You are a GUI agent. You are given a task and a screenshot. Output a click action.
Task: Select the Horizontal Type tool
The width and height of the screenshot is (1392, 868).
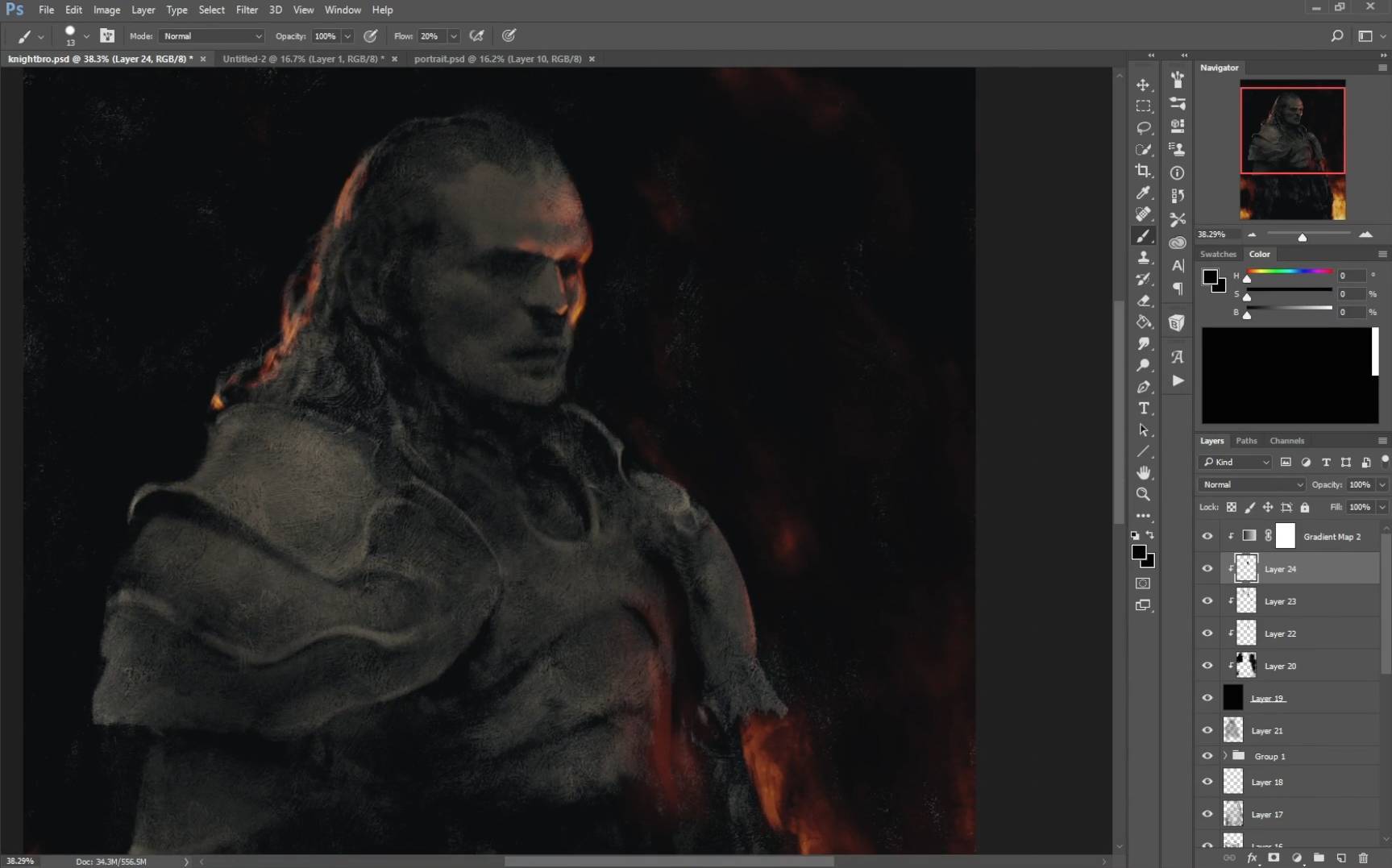pyautogui.click(x=1143, y=409)
